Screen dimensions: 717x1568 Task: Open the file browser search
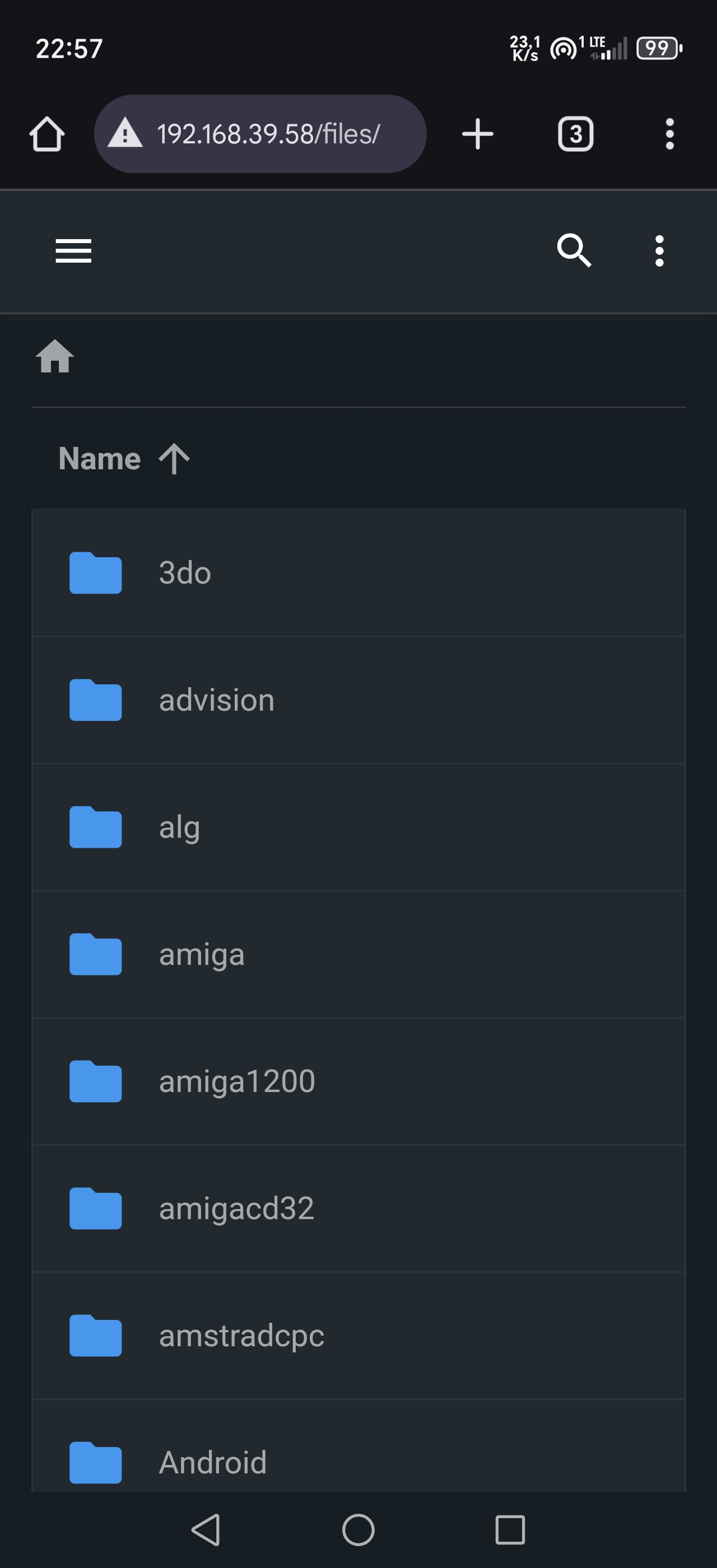(x=574, y=251)
